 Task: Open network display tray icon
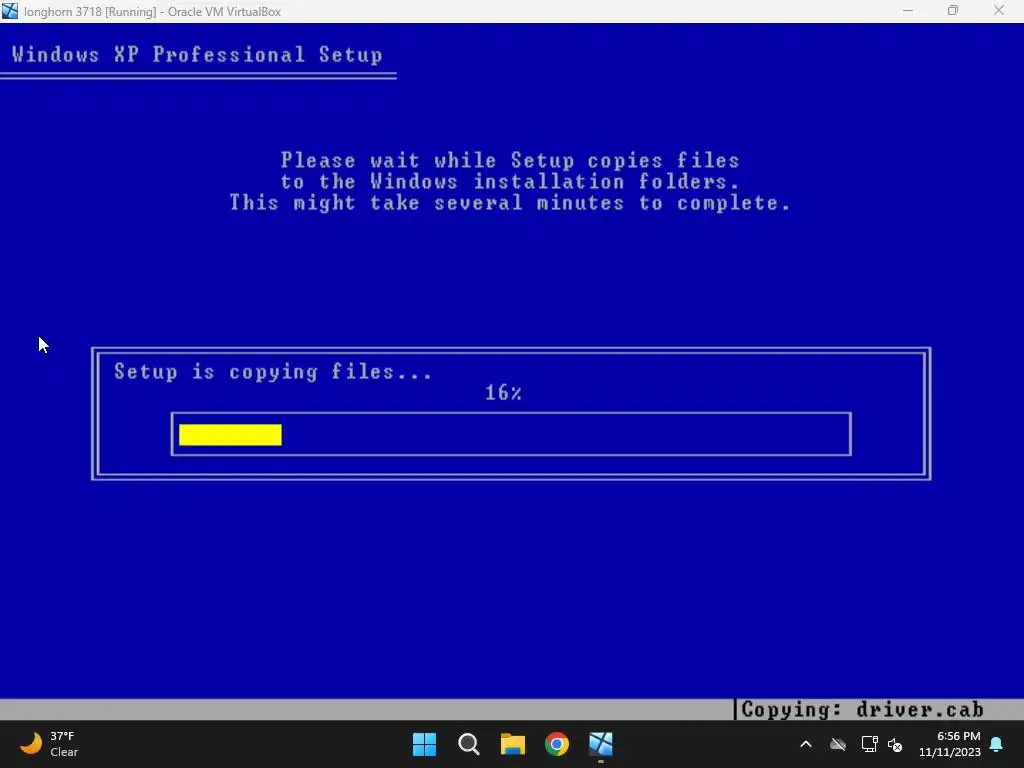click(x=869, y=744)
